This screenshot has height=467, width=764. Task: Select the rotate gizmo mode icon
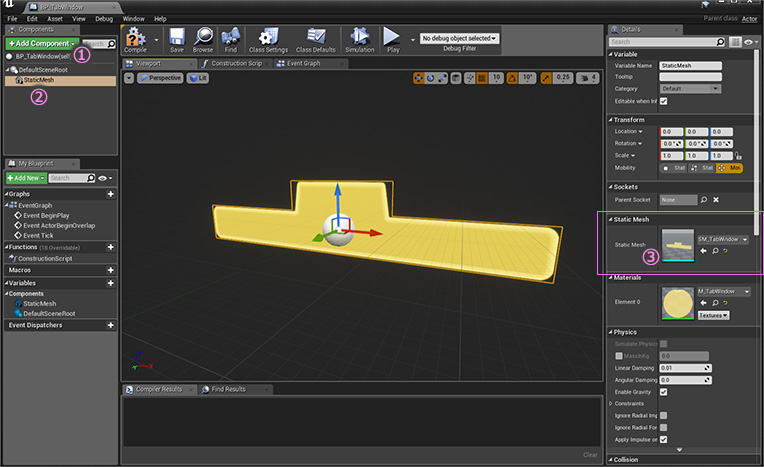point(430,78)
